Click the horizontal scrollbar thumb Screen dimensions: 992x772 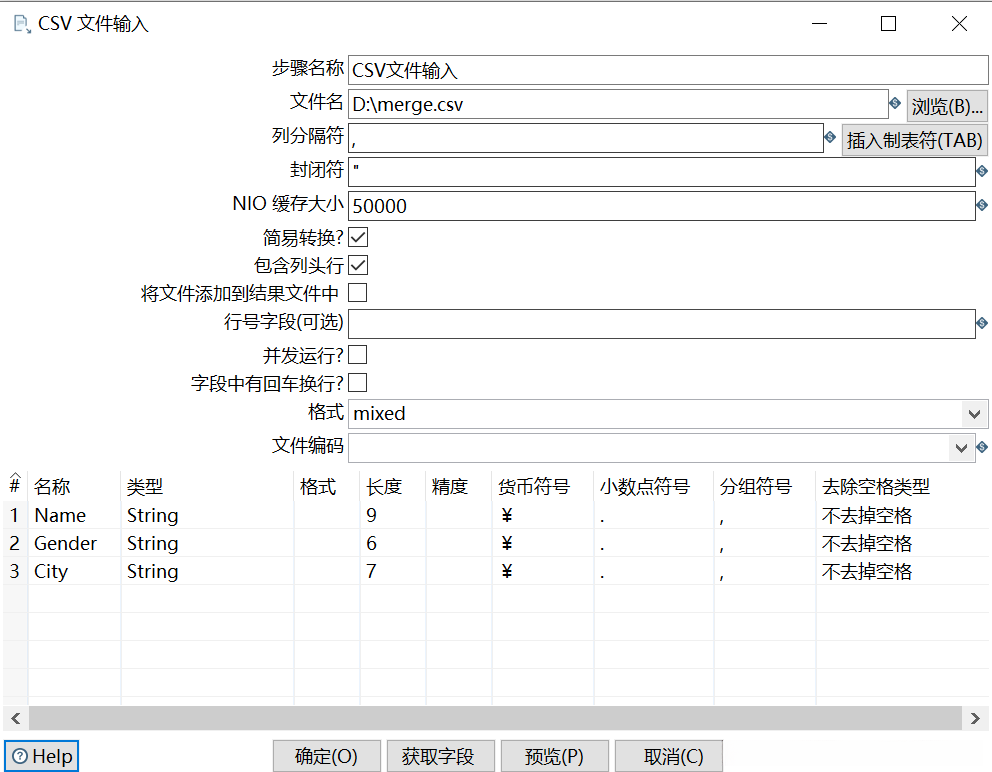[x=495, y=718]
